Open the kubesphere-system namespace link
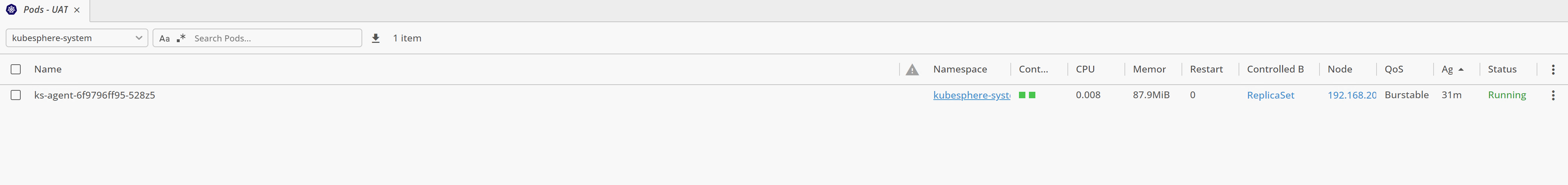This screenshot has width=1568, height=185. 972,95
